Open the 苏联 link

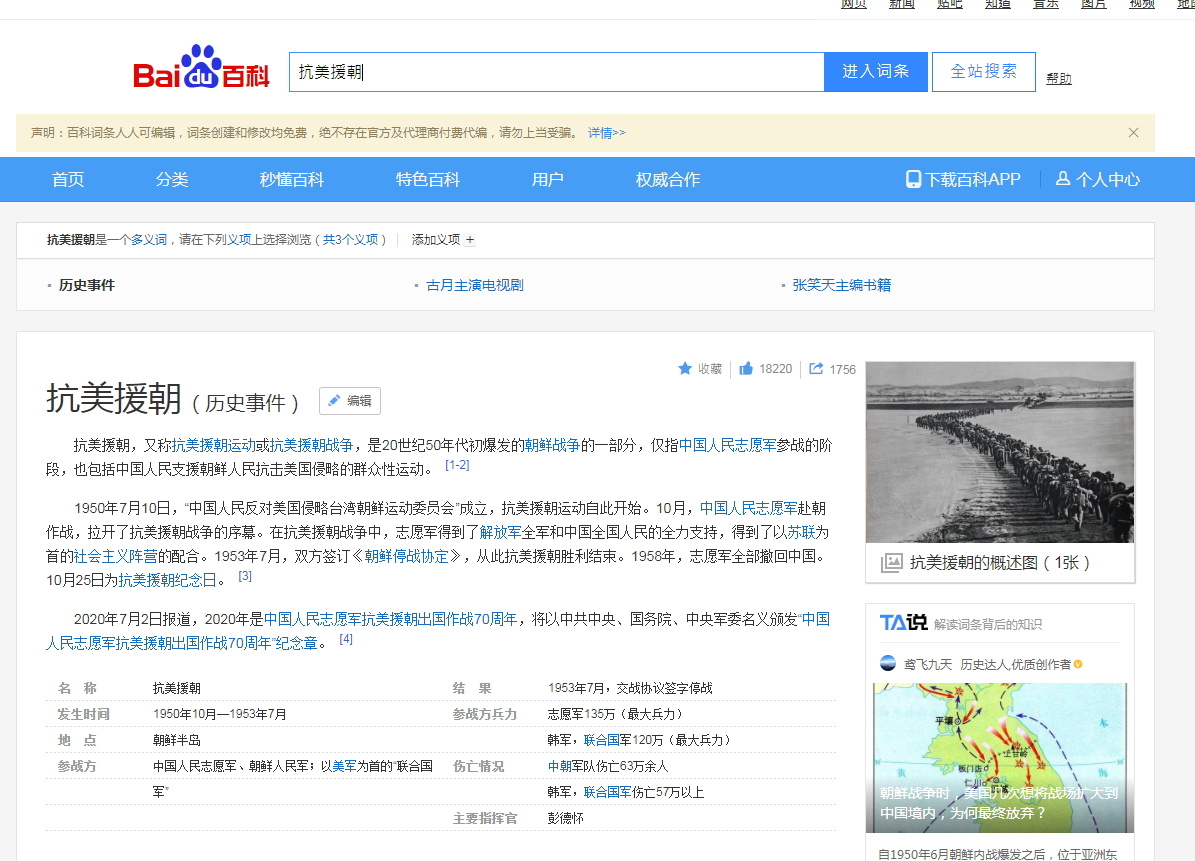coord(801,532)
